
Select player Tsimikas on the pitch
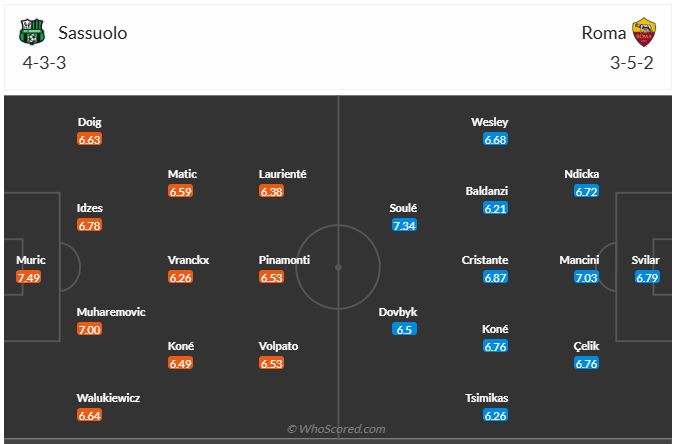[489, 397]
